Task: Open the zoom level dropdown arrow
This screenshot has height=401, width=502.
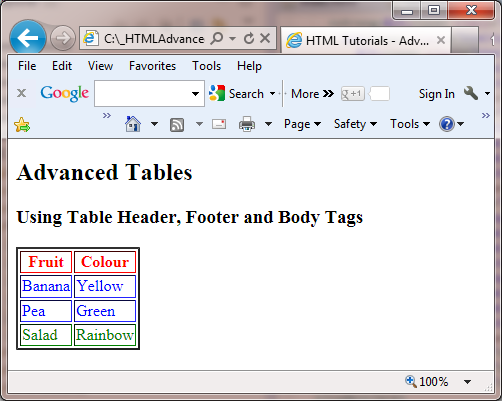Action: pyautogui.click(x=467, y=382)
